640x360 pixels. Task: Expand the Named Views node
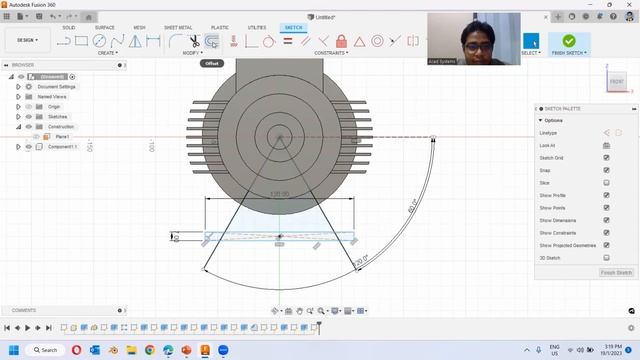click(18, 97)
